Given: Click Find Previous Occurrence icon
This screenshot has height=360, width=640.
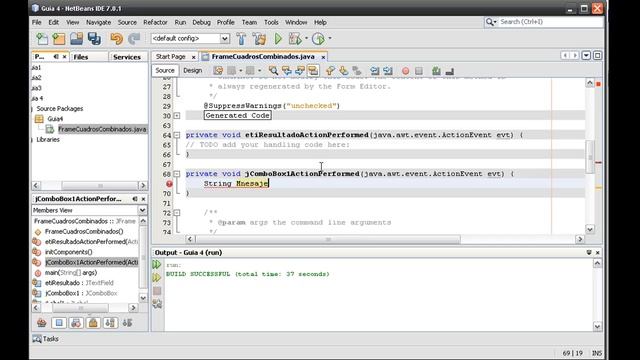Looking at the screenshot, I should click(287, 71).
